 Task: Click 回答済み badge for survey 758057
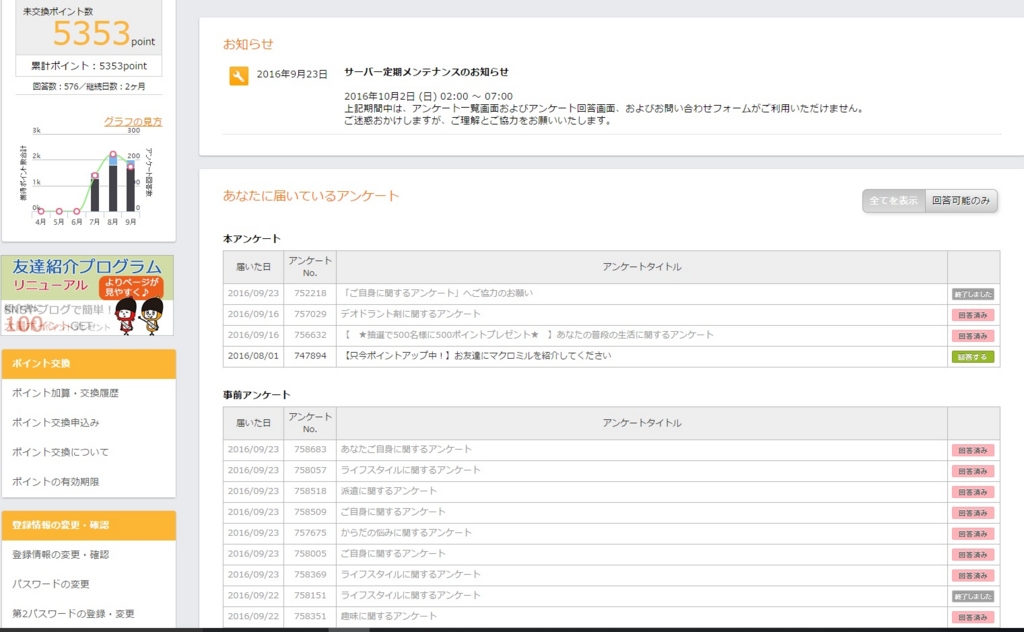[972, 471]
